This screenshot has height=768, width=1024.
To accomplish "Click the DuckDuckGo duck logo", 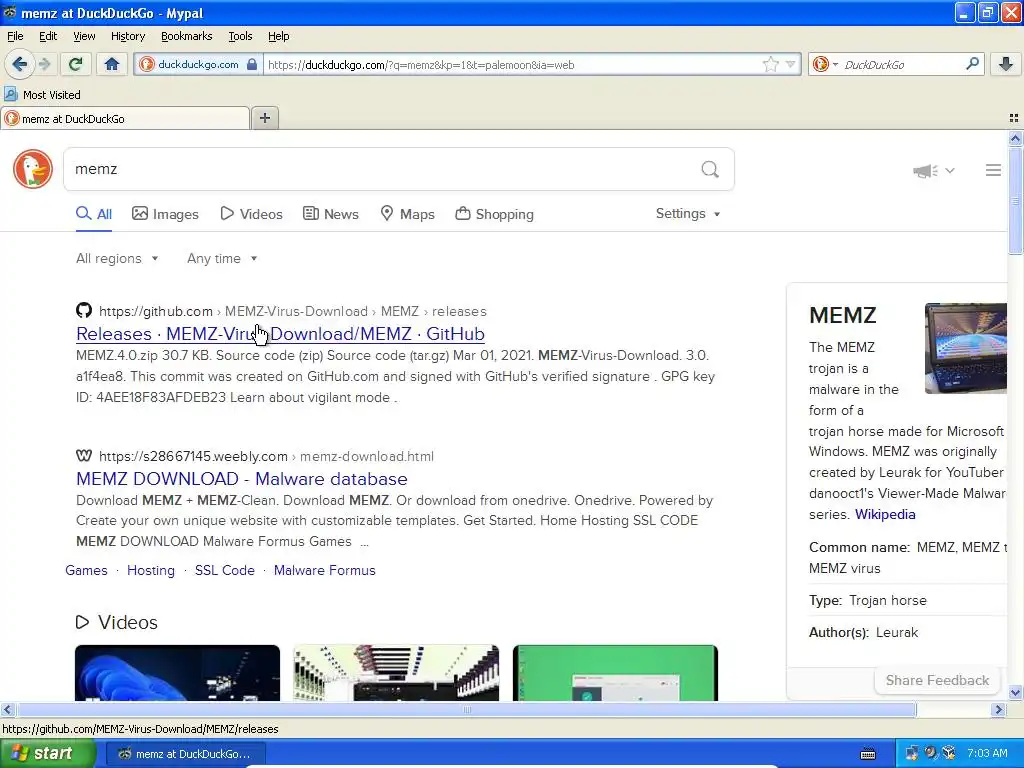I will click(33, 169).
